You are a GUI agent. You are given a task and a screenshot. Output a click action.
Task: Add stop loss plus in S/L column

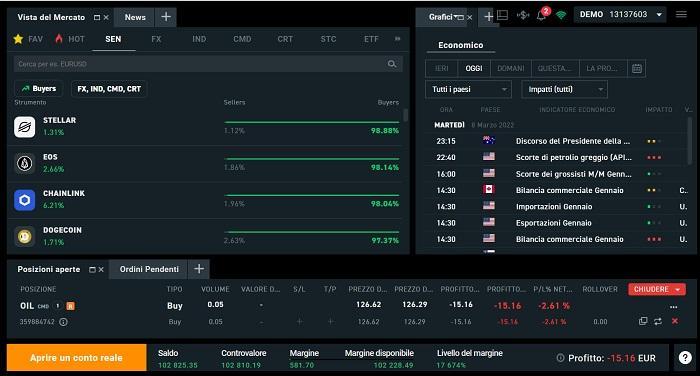point(299,322)
